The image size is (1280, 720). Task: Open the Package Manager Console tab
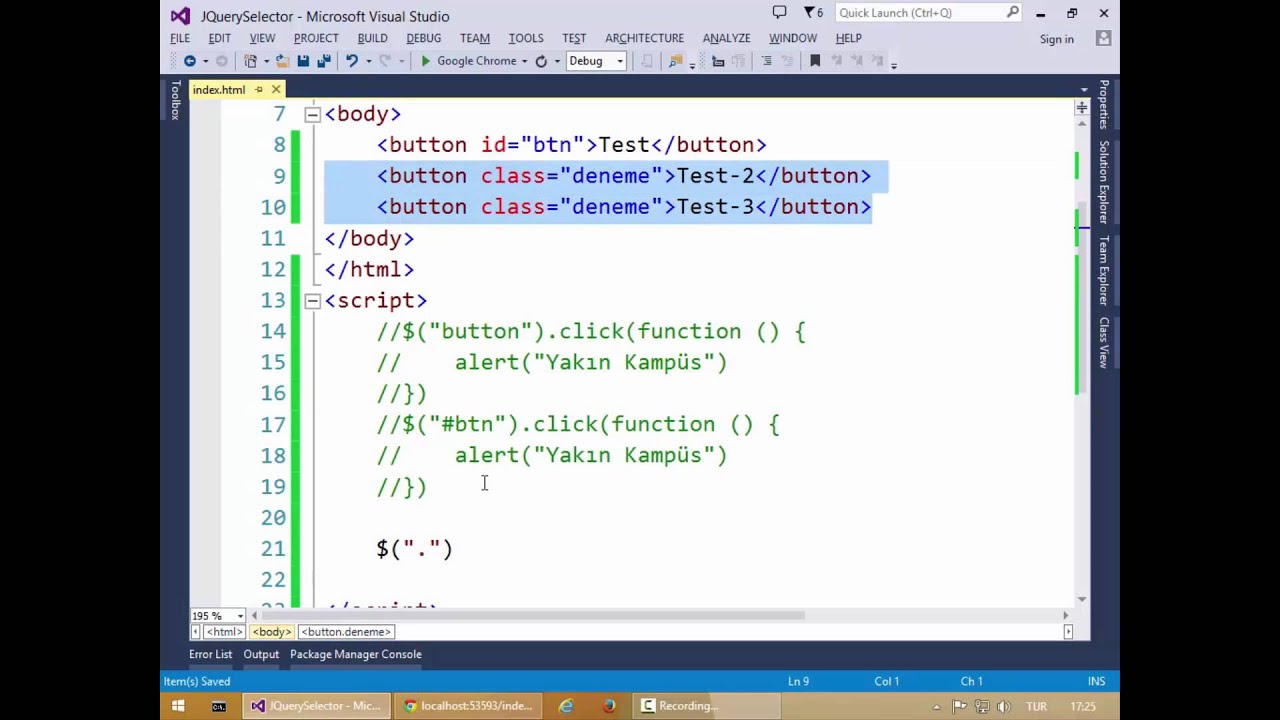point(356,654)
